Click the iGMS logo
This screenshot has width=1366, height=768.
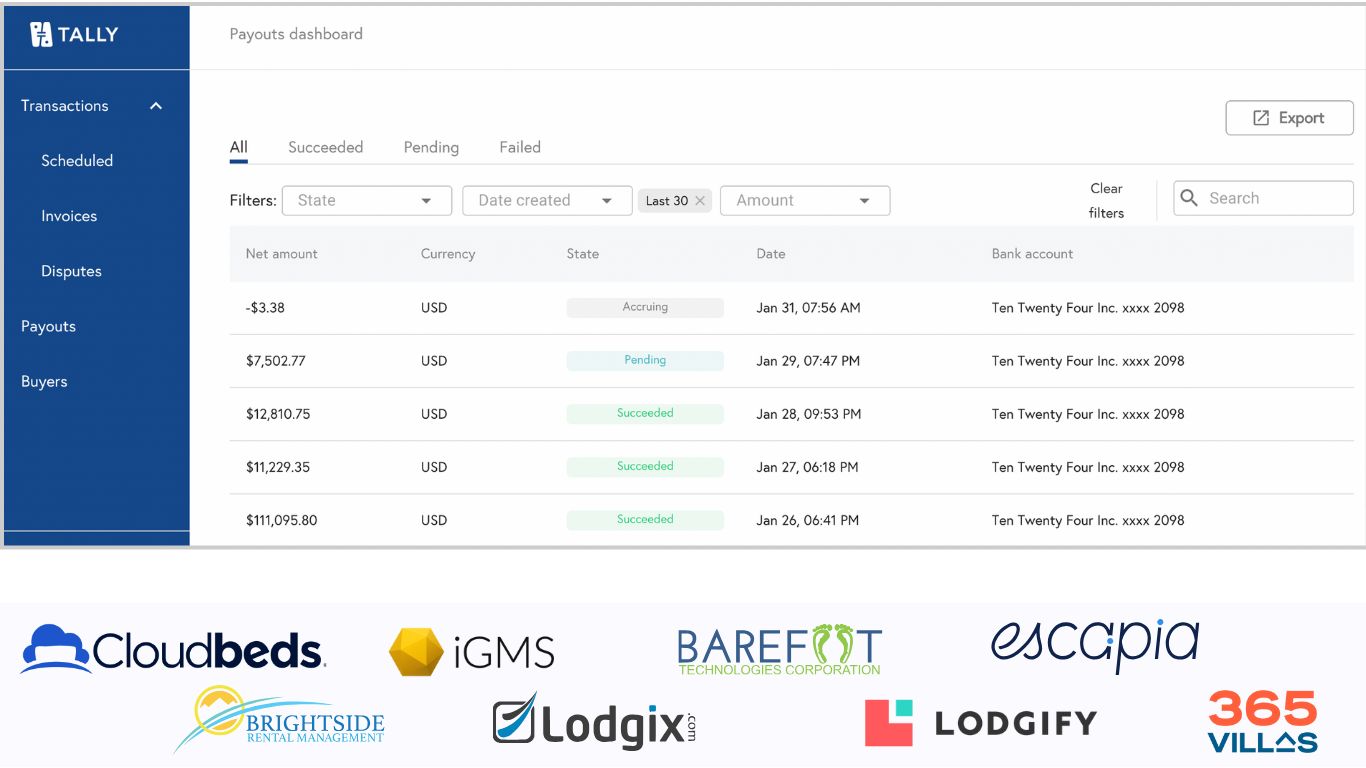[x=471, y=653]
